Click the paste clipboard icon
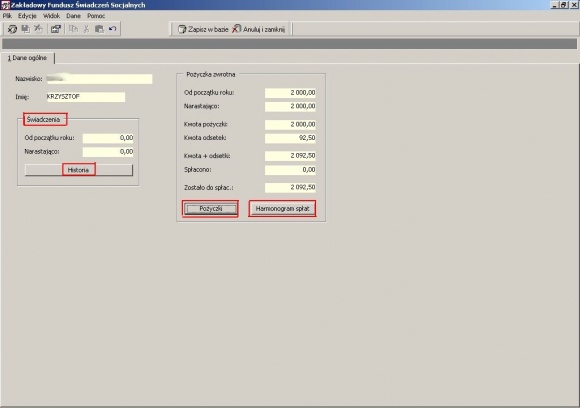The width and height of the screenshot is (580, 408). point(99,29)
